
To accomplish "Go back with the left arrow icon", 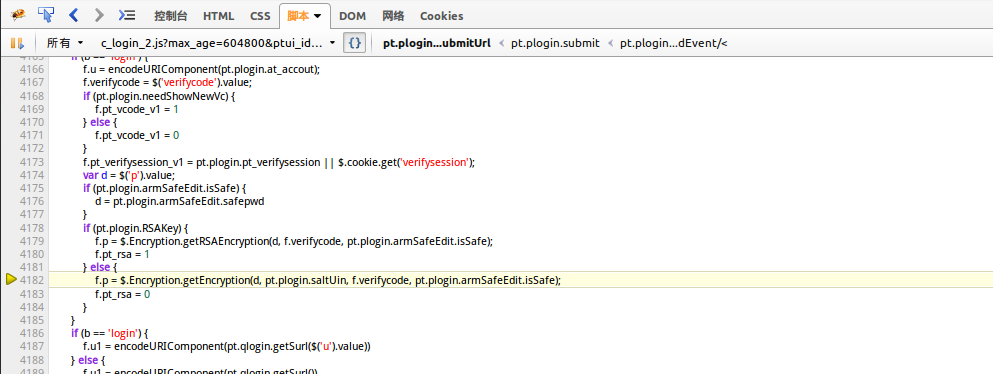I will point(73,15).
